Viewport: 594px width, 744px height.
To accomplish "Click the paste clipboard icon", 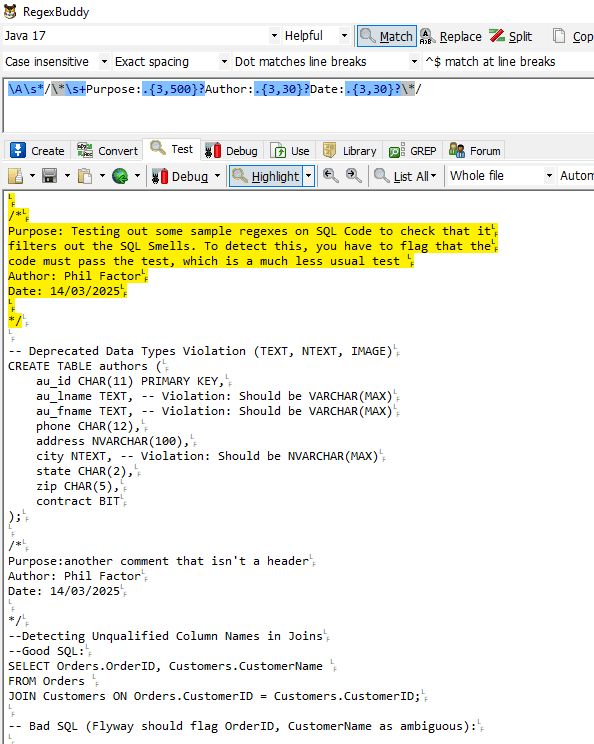I will coord(84,176).
